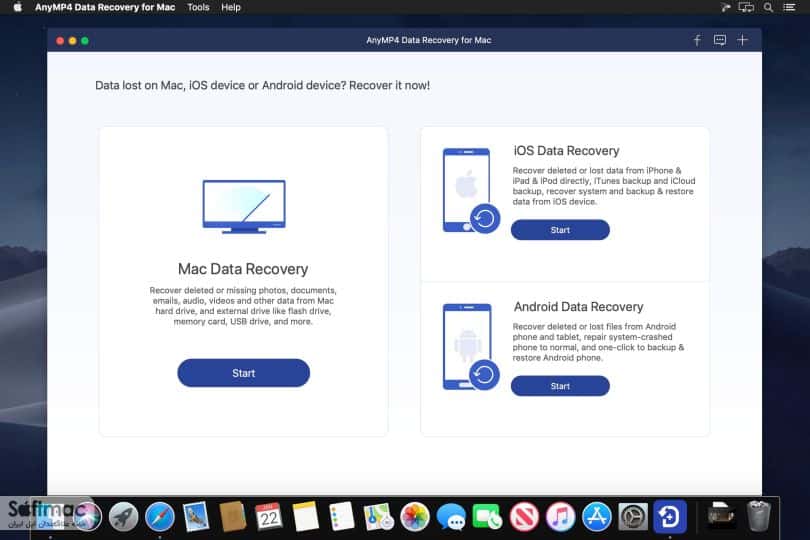Open Notification Center list icon
810x540 pixels.
pos(789,7)
